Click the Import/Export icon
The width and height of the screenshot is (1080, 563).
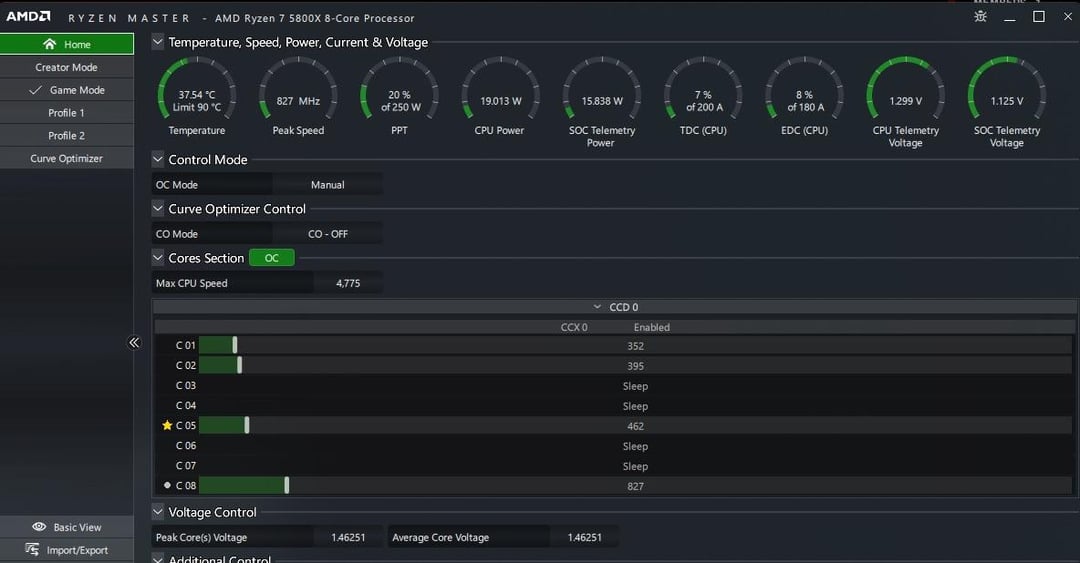tap(32, 549)
